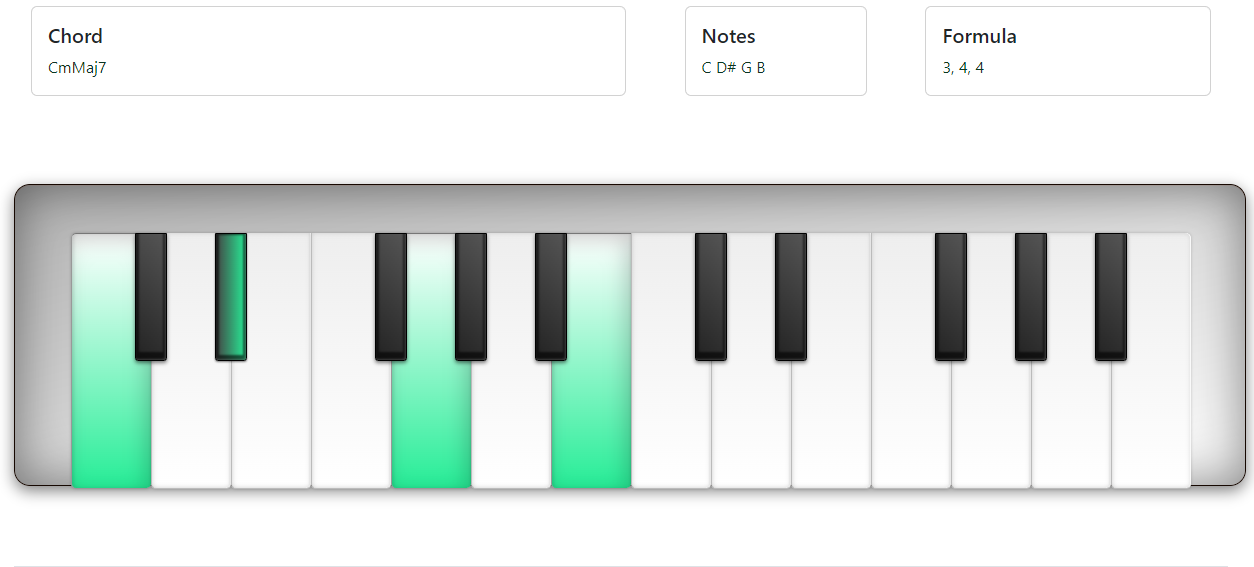Select the Notes card showing C D# G B

[775, 51]
